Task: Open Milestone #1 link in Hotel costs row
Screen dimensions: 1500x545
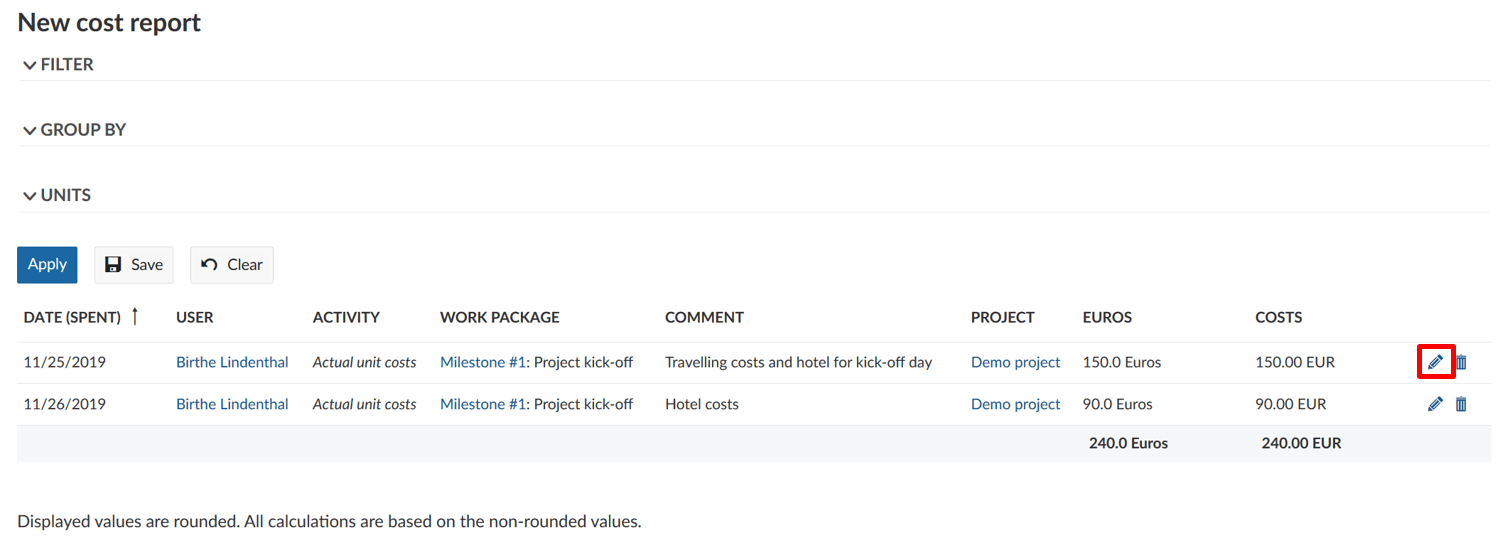Action: coord(483,404)
